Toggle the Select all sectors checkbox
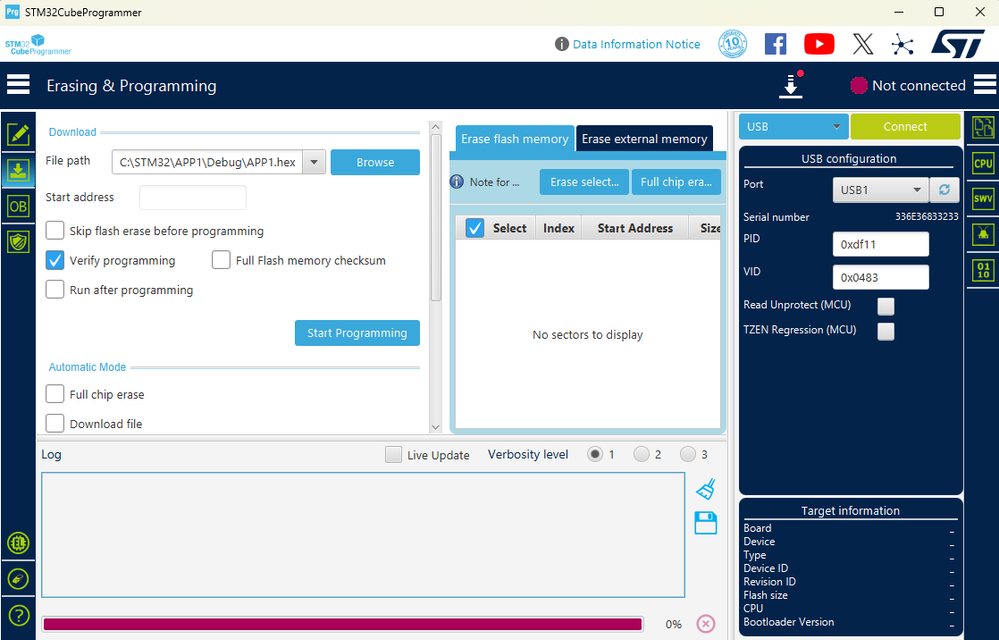This screenshot has height=640, width=999. (x=475, y=228)
